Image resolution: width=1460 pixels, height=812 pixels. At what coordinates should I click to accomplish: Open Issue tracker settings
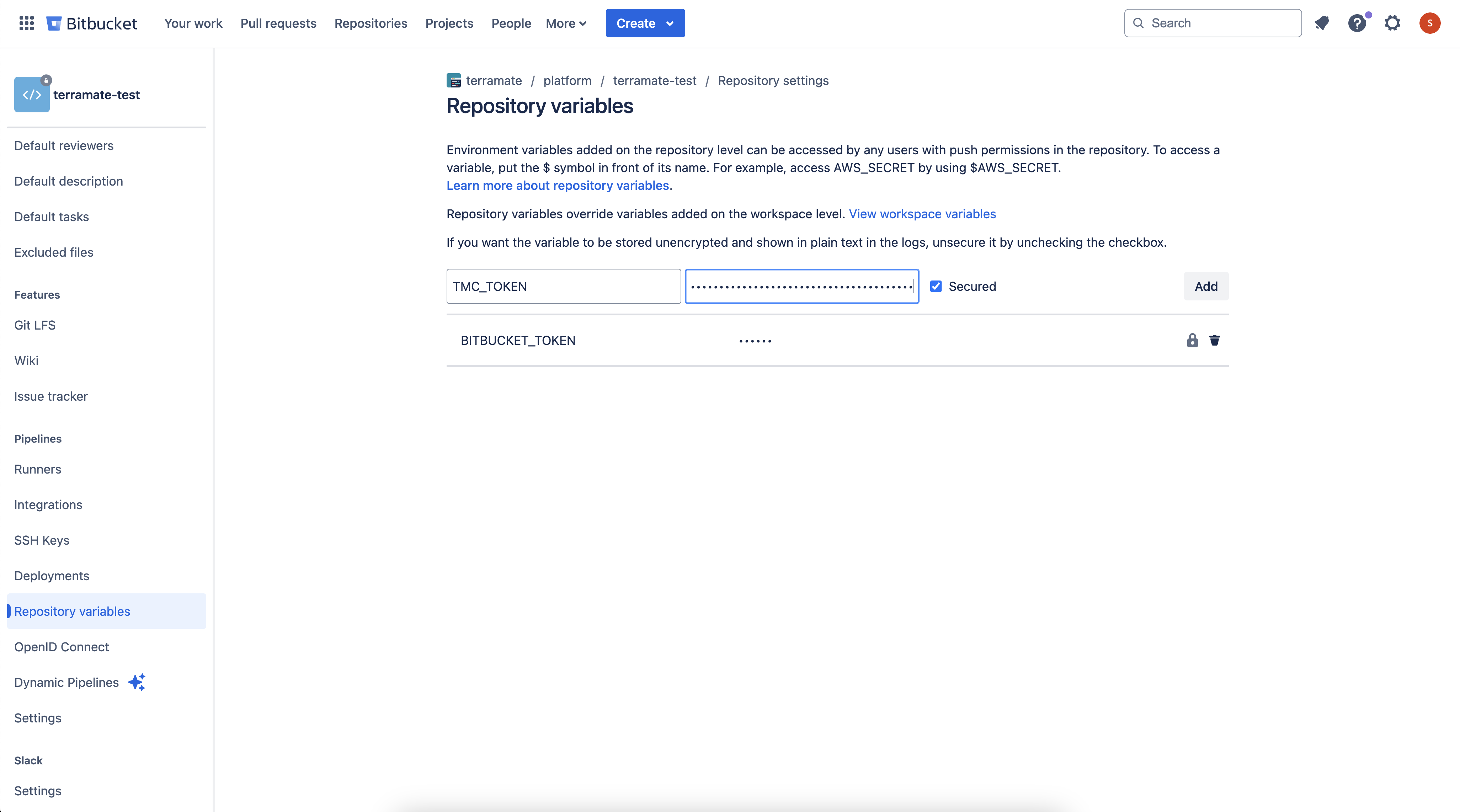(51, 396)
